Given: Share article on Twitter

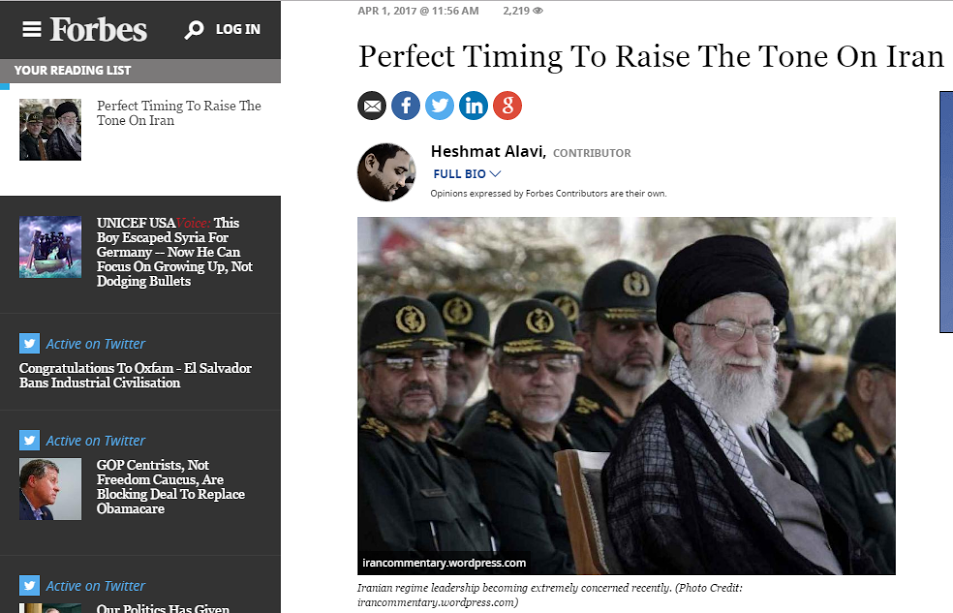Looking at the screenshot, I should click(439, 106).
